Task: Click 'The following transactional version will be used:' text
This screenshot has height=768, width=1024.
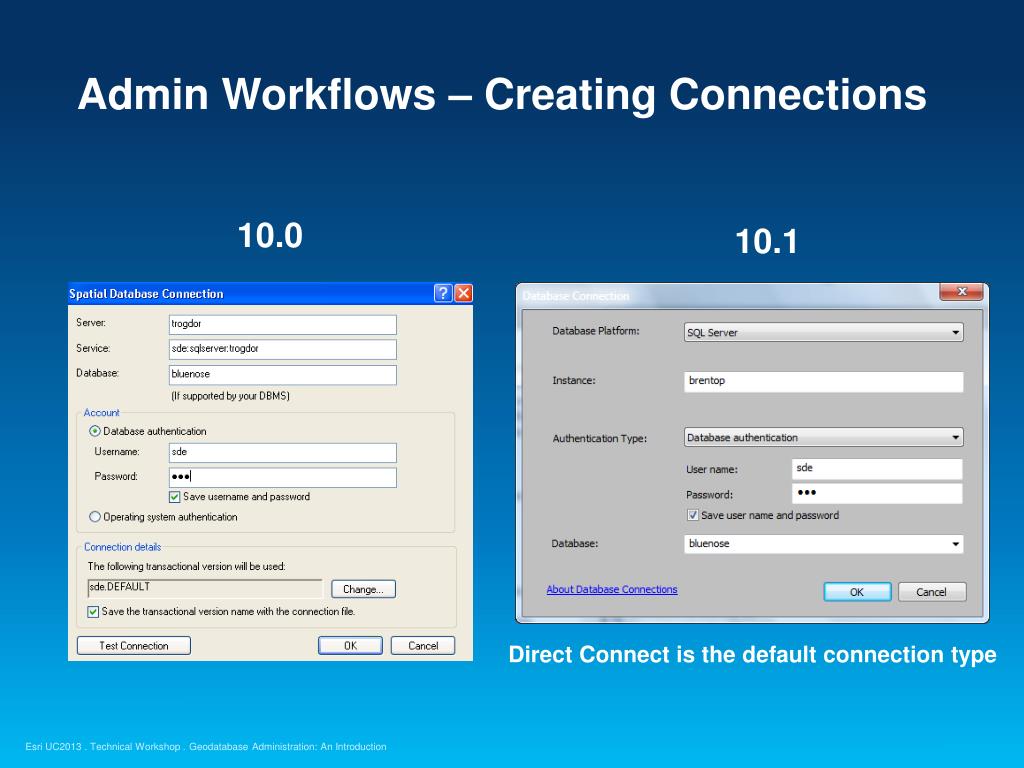Action: (x=187, y=566)
